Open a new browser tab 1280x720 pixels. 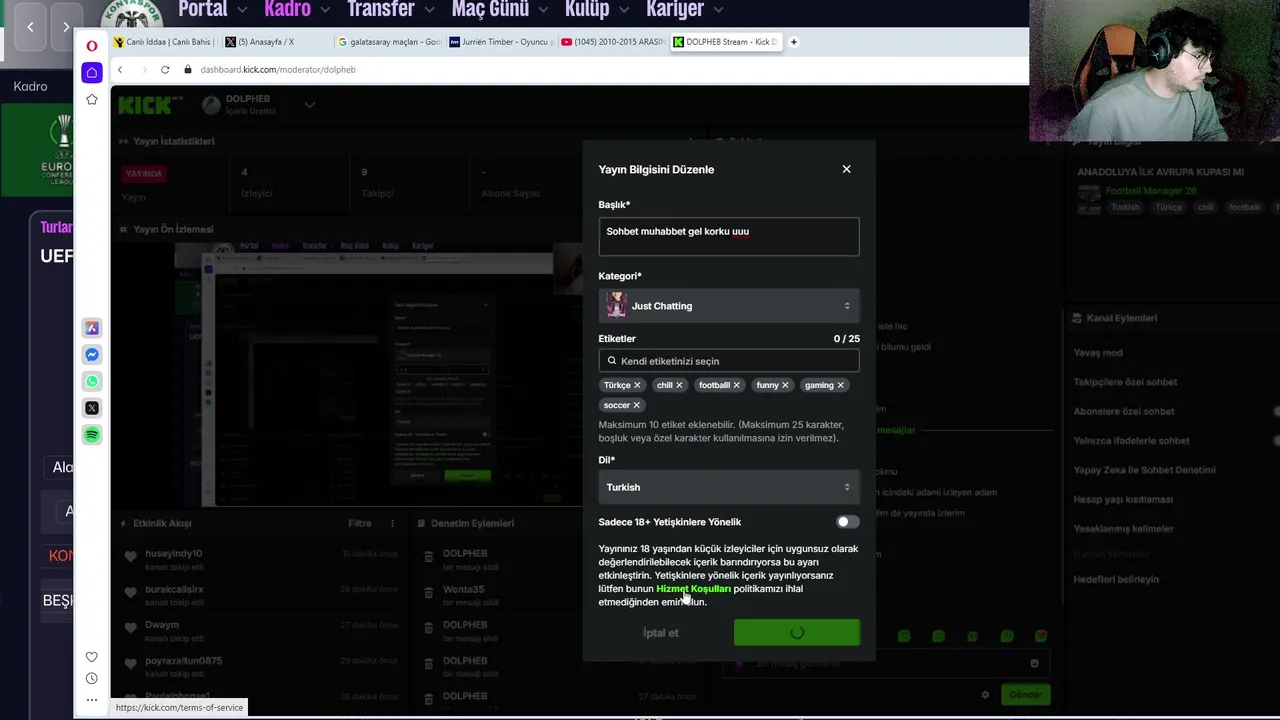(x=794, y=42)
